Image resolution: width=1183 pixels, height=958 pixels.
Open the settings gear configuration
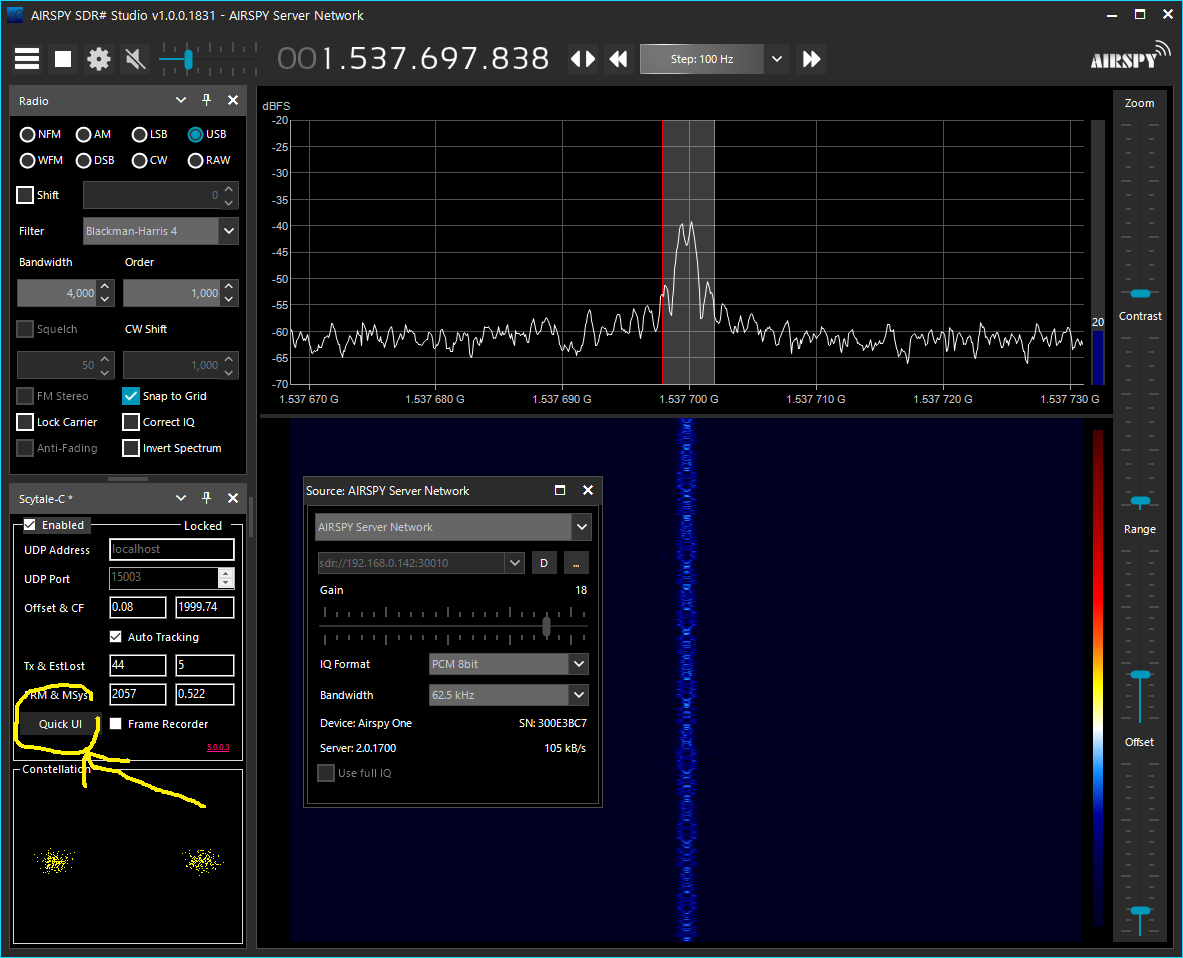pyautogui.click(x=99, y=59)
